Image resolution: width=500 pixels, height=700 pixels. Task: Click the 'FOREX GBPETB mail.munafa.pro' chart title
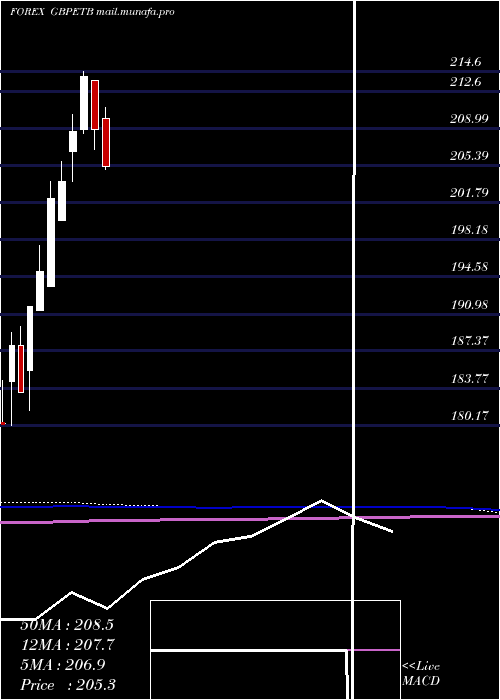(92, 12)
